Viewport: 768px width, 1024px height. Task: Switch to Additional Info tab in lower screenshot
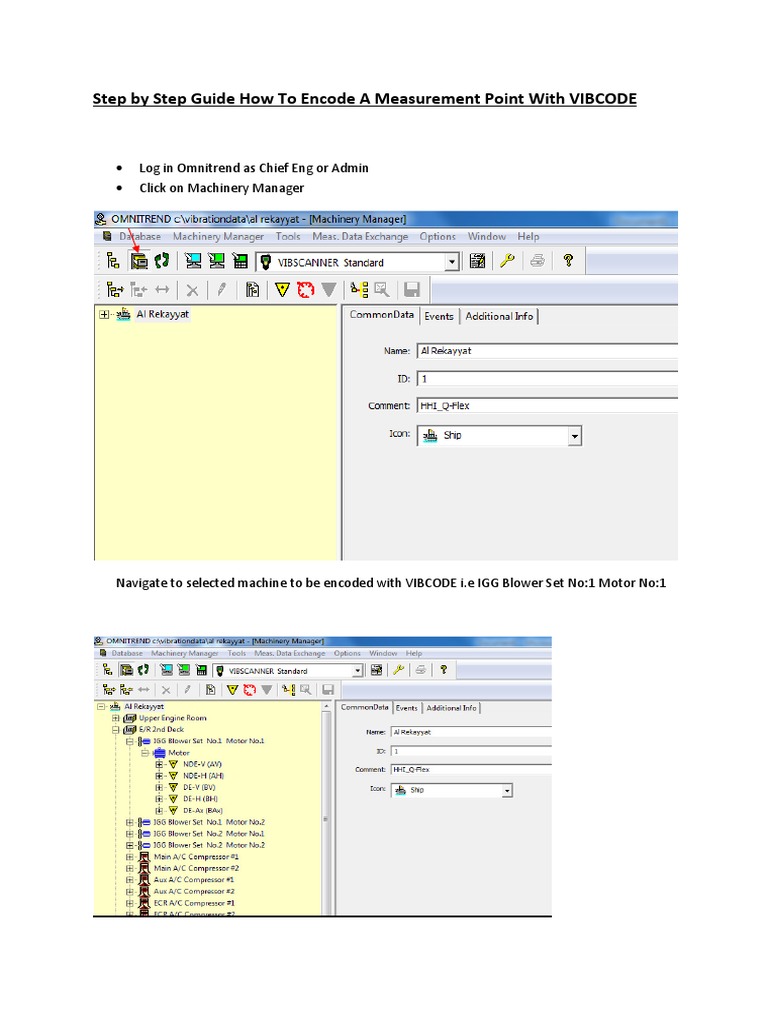[x=451, y=708]
